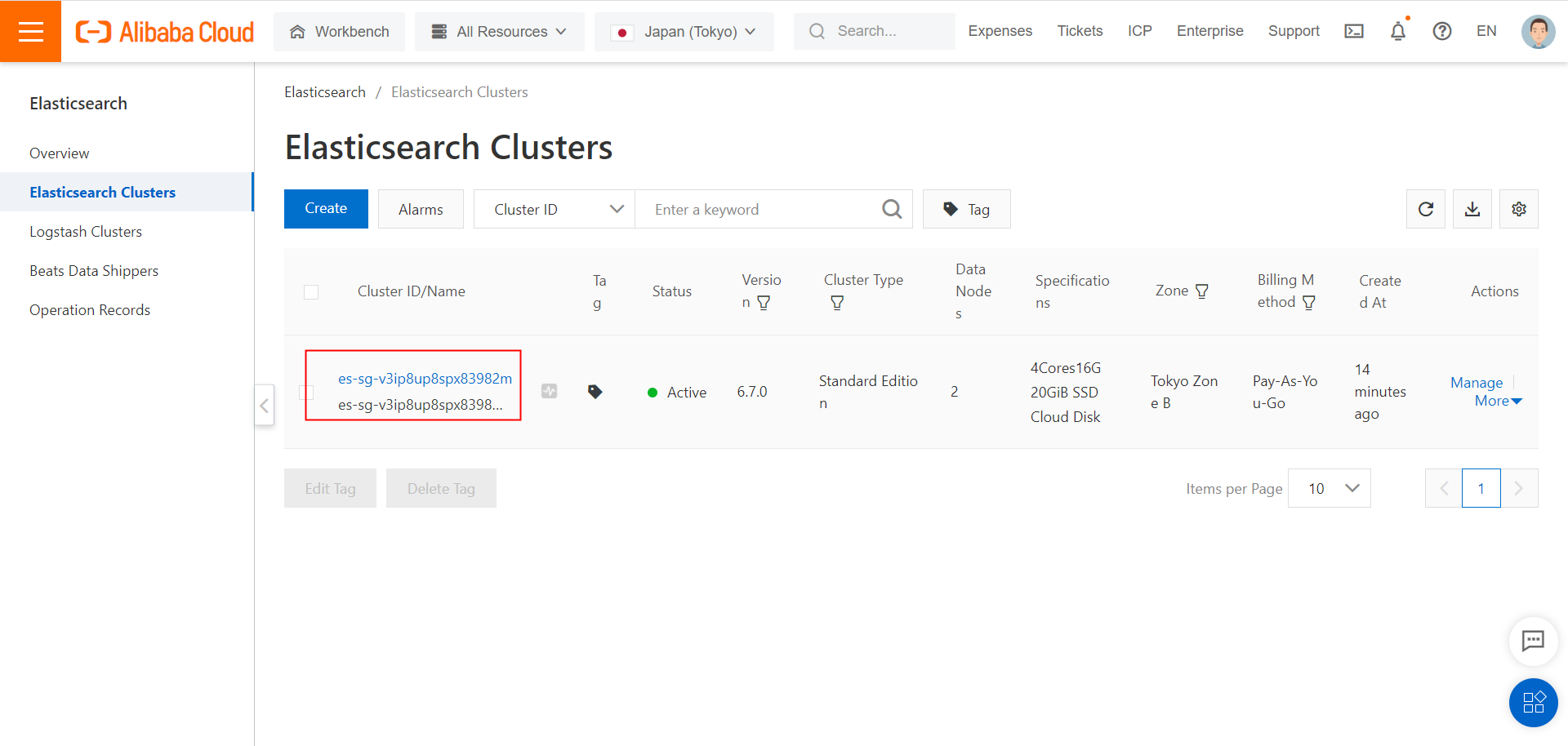Click the top Search field
The height and width of the screenshot is (746, 1568).
874,31
